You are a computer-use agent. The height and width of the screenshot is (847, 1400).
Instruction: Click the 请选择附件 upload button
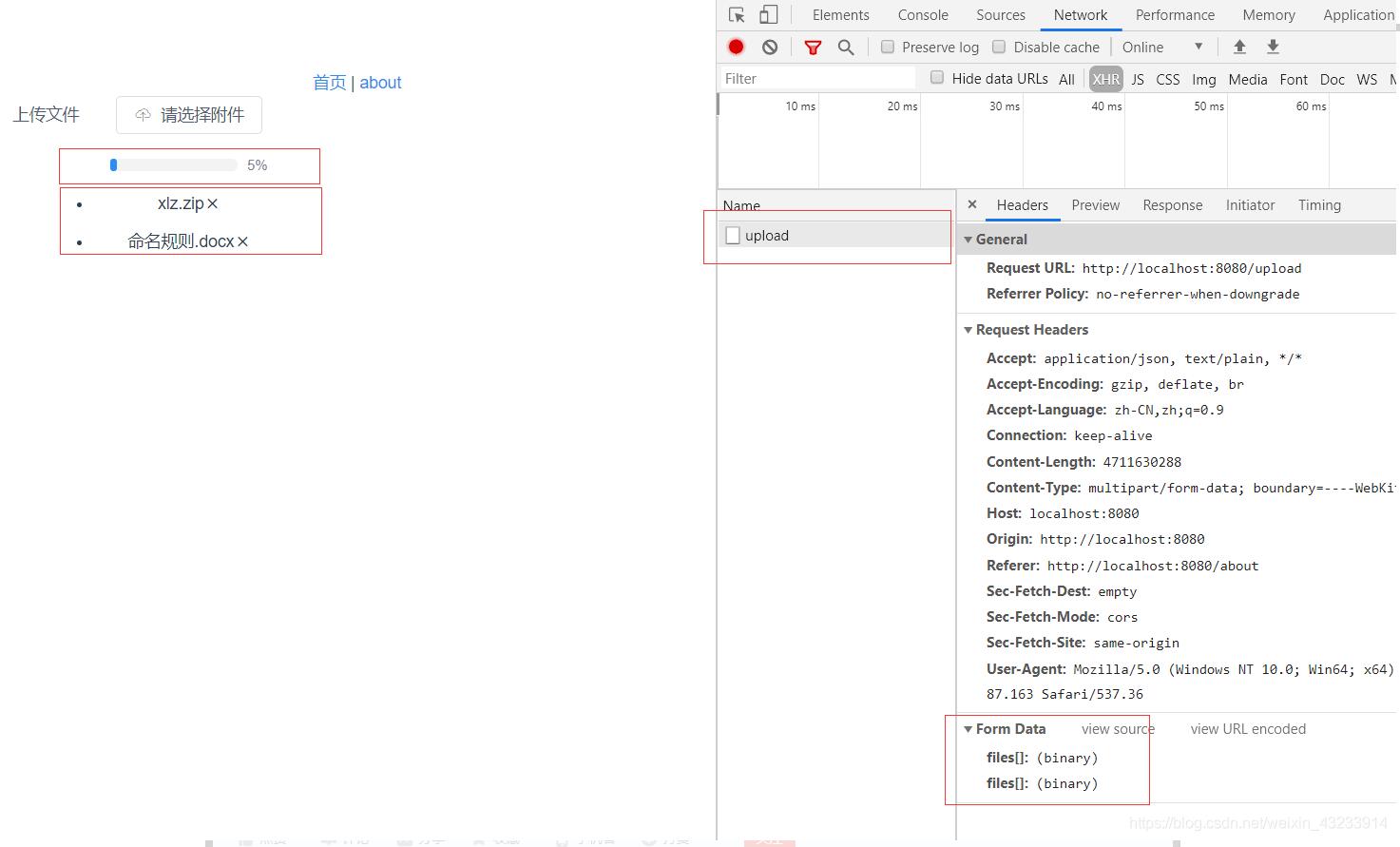189,115
